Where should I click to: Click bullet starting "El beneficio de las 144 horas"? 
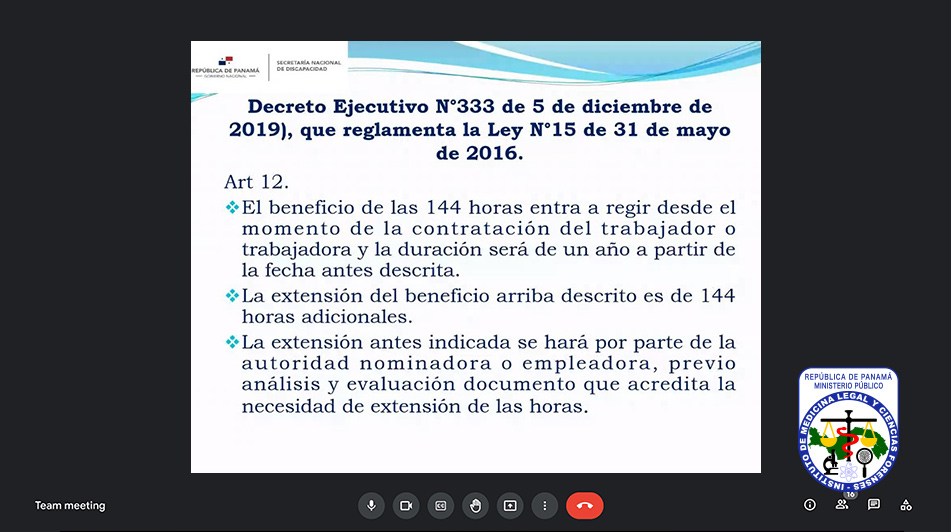point(480,238)
